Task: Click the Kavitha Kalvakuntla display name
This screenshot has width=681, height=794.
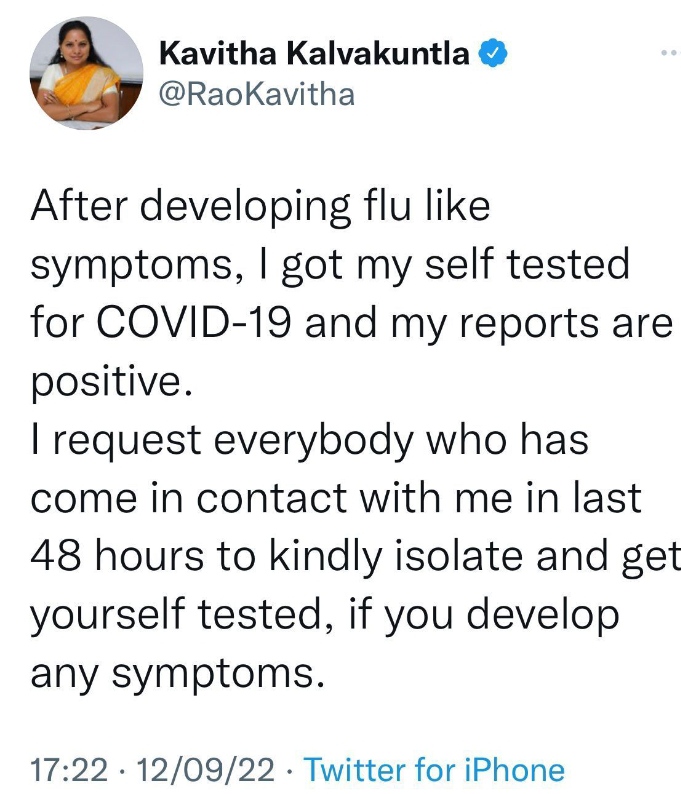Action: point(314,53)
